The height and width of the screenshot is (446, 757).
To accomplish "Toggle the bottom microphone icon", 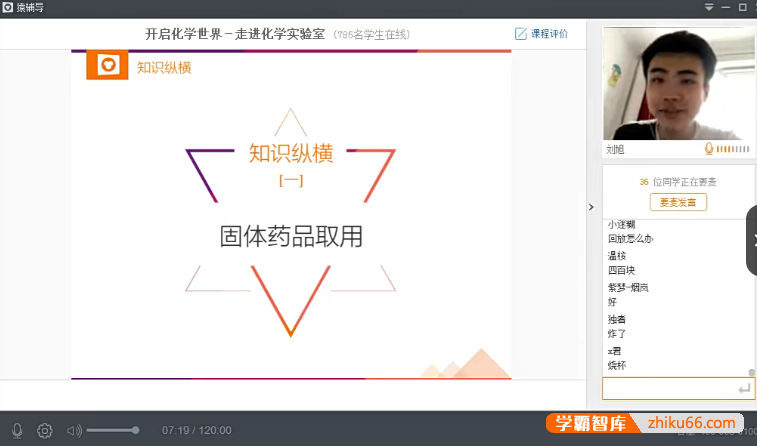I will 17,430.
